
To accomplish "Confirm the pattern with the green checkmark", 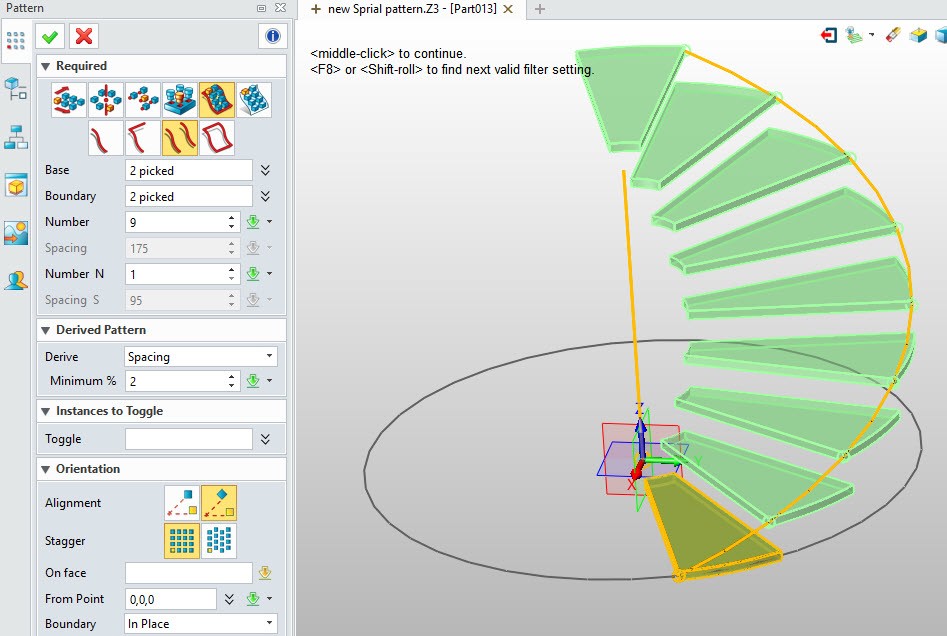I will [x=50, y=36].
